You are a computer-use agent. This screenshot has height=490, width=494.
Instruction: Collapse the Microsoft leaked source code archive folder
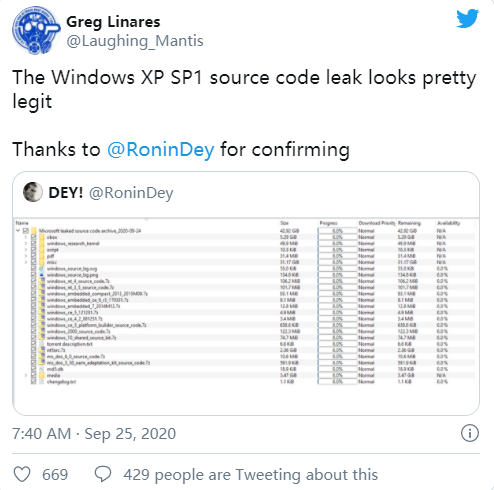tap(18, 231)
